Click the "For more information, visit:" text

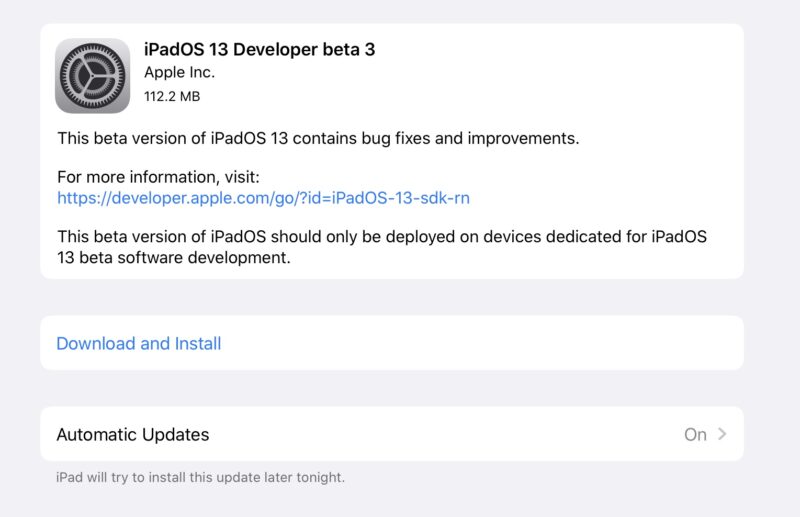pos(158,177)
